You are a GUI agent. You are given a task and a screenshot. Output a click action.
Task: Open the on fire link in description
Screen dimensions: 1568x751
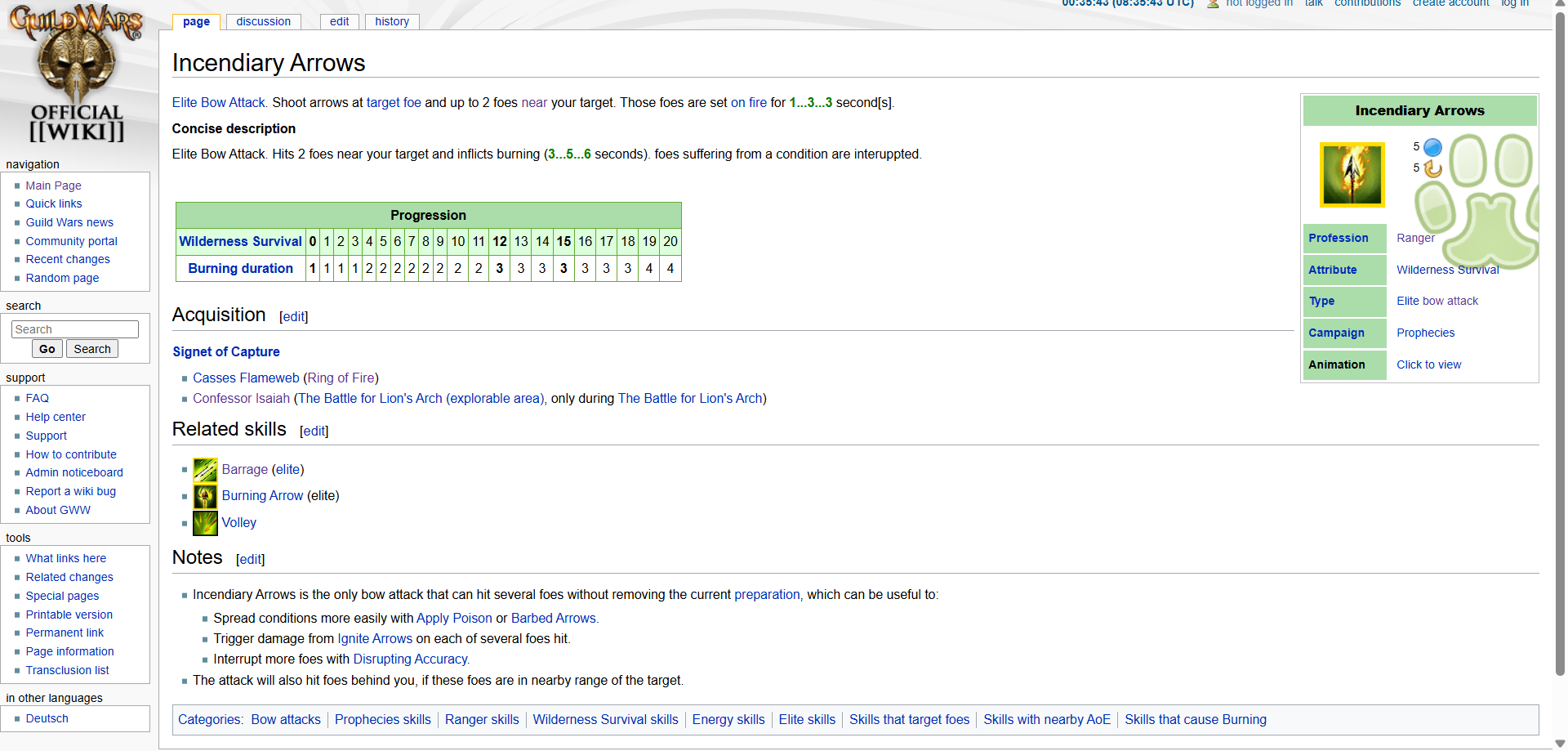(x=749, y=102)
